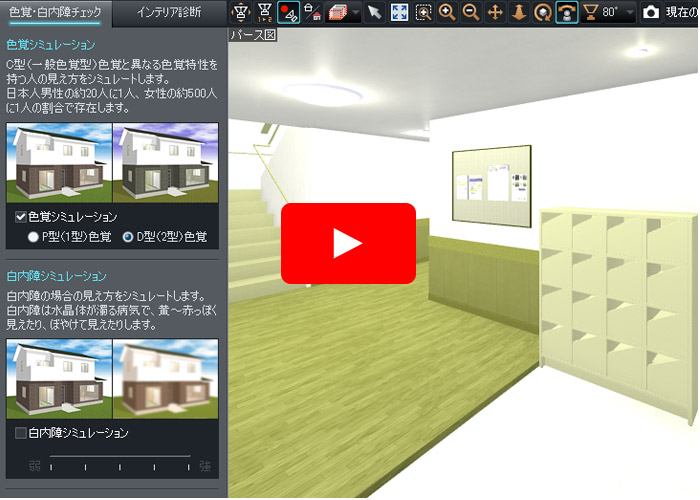
Task: Switch to インテリア診断 tab
Action: (168, 13)
